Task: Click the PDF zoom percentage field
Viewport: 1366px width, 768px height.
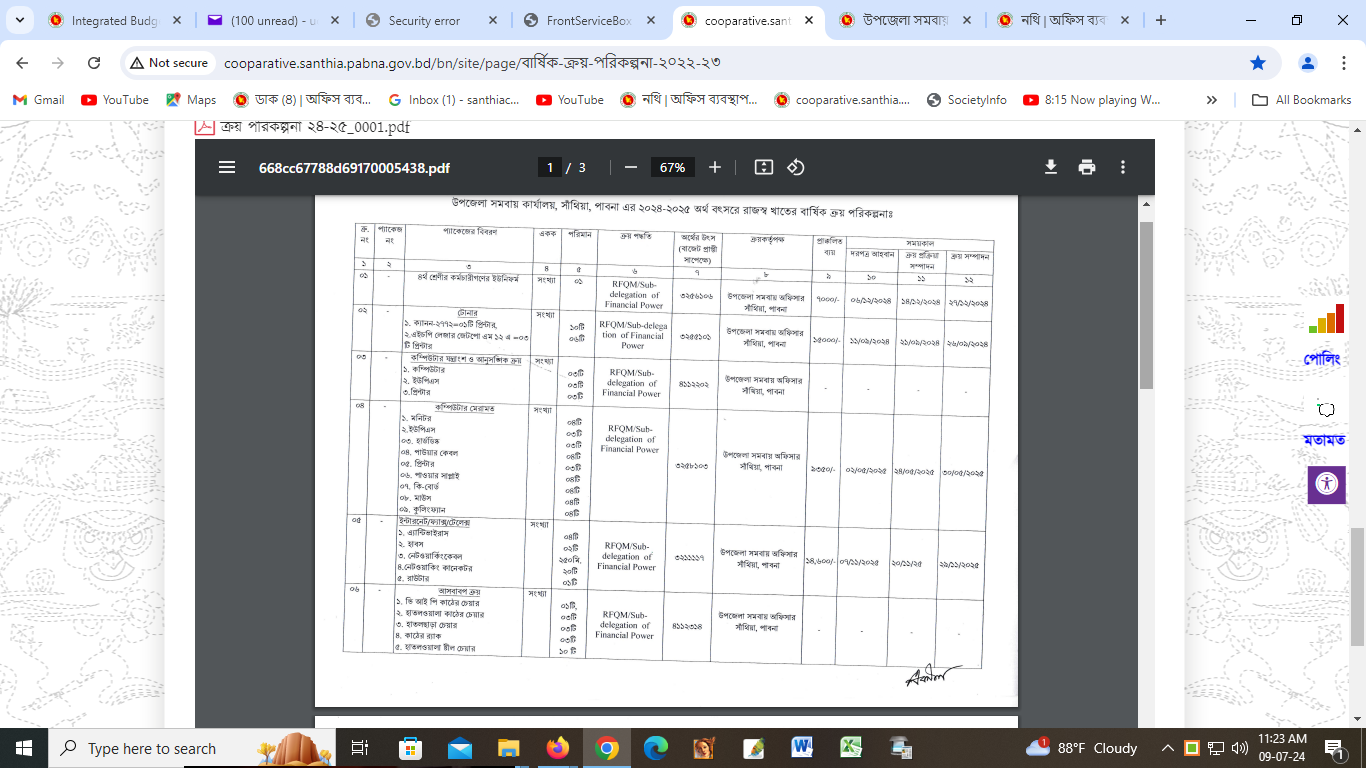Action: pyautogui.click(x=672, y=168)
